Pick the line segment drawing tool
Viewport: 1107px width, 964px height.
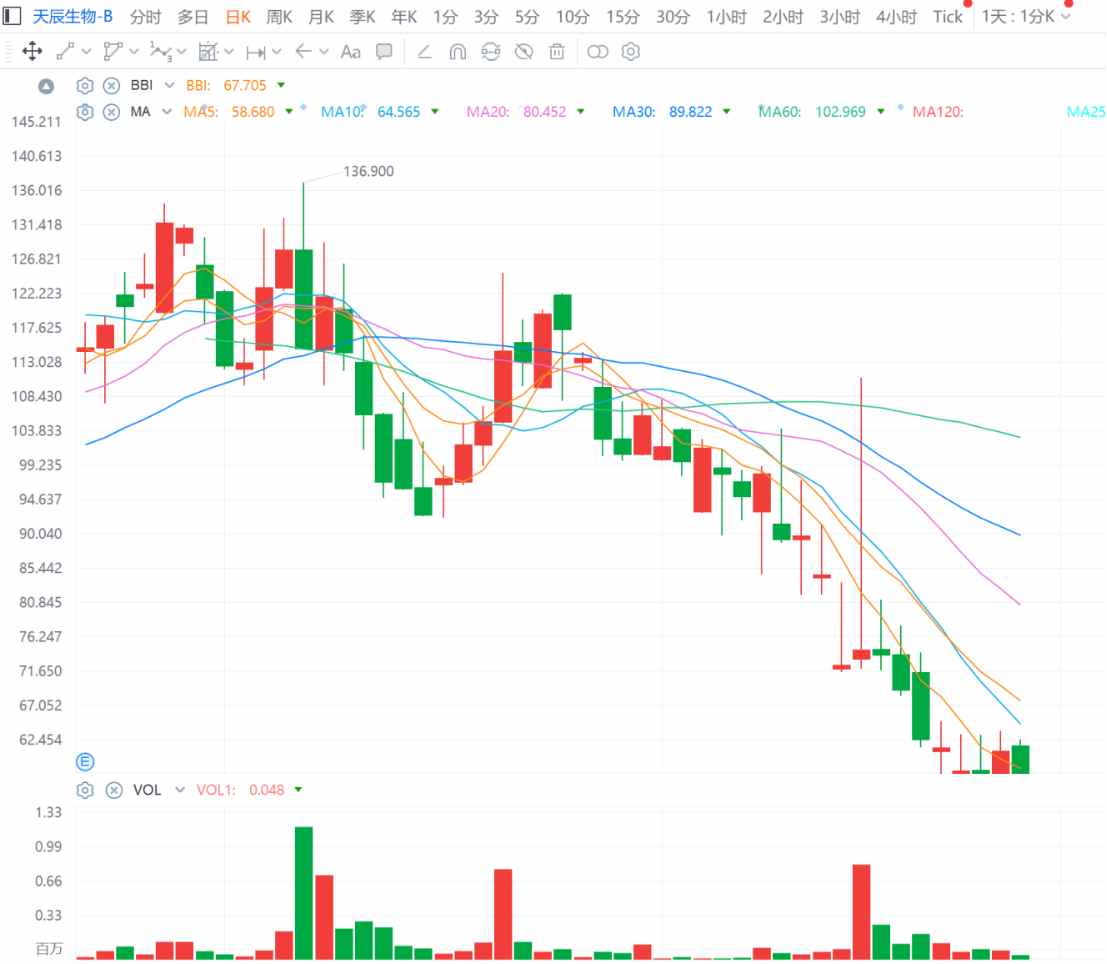click(x=65, y=52)
